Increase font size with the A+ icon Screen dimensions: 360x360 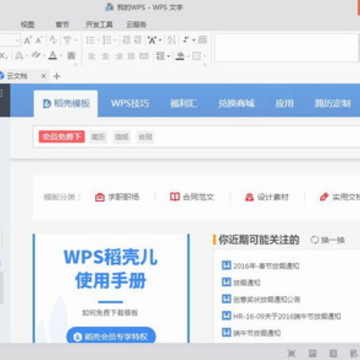(28, 40)
